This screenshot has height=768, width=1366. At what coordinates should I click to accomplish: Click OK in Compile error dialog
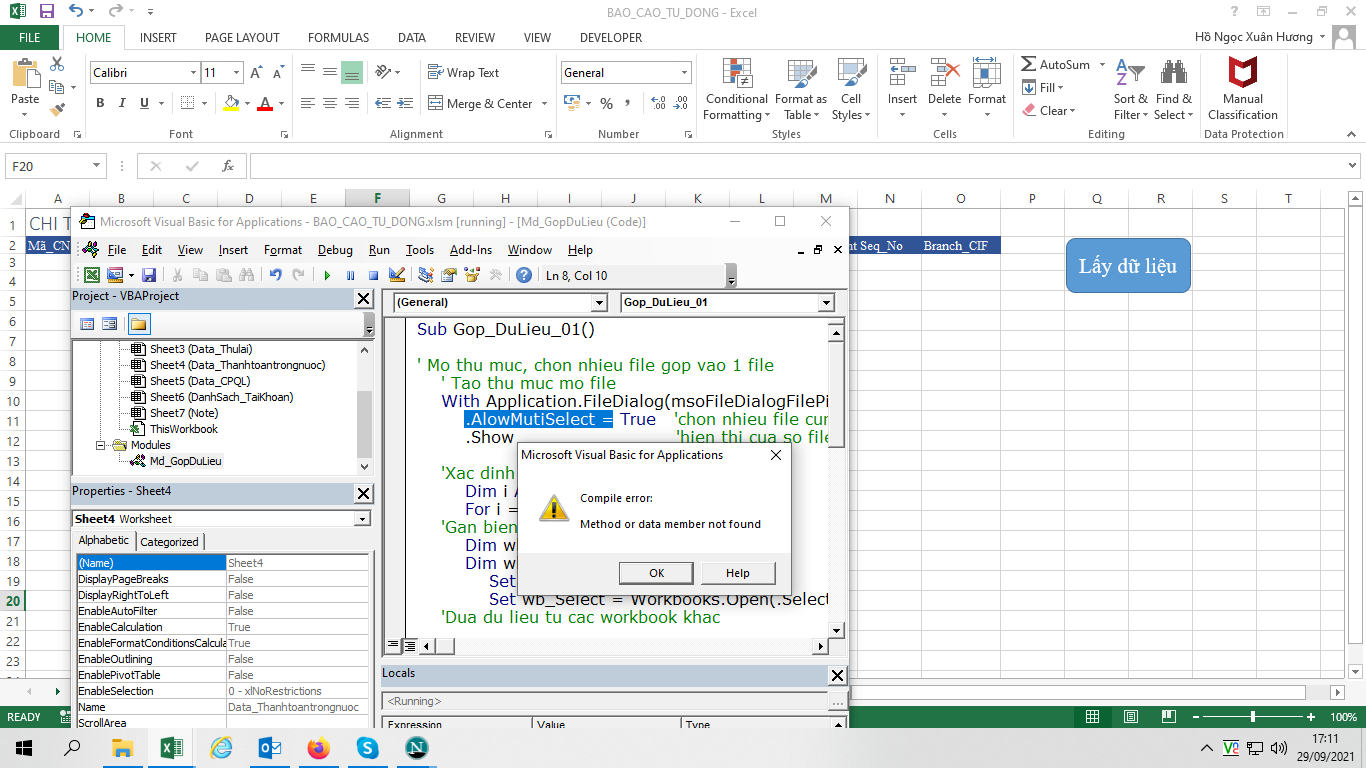coord(656,573)
